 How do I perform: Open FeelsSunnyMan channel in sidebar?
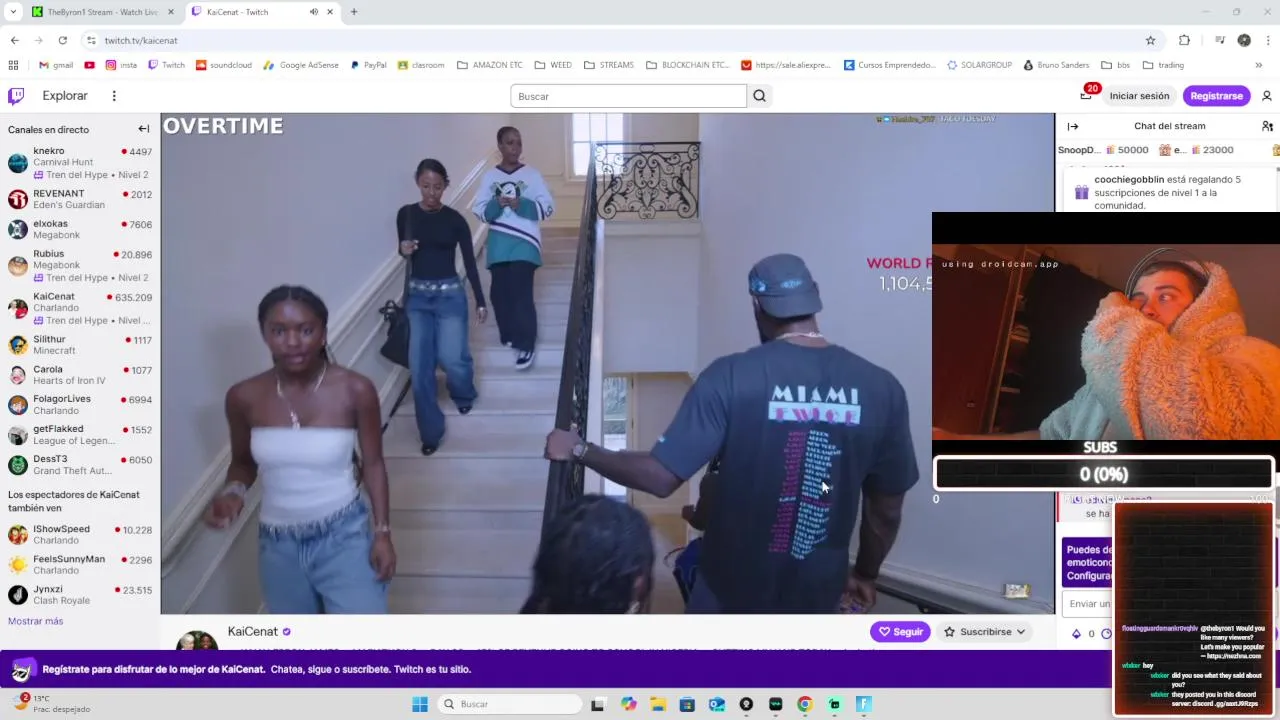[x=80, y=564]
